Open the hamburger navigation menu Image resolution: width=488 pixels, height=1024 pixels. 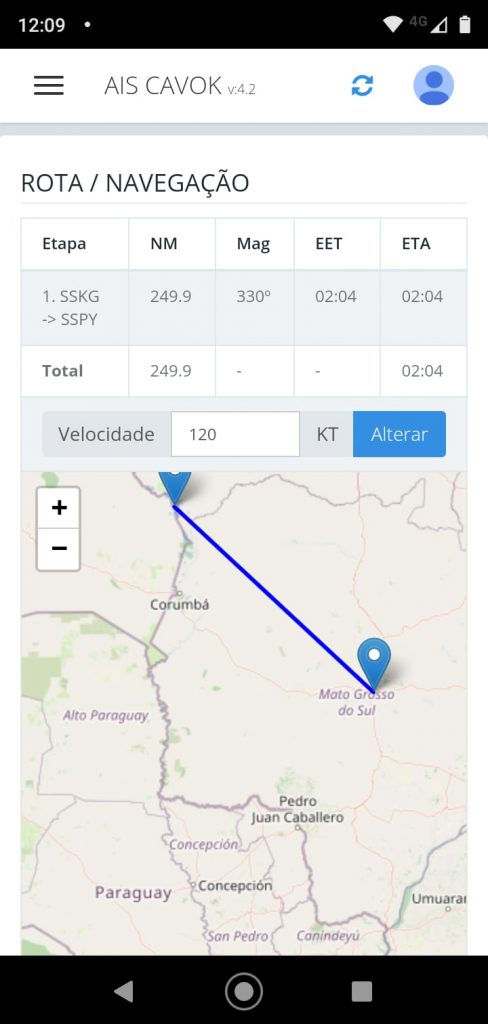coord(49,86)
